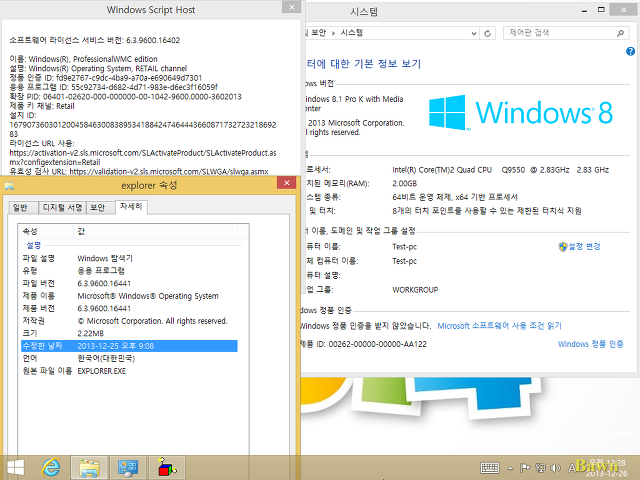Select the 언어 row
Image resolution: width=640 pixels, height=480 pixels.
[x=129, y=358]
